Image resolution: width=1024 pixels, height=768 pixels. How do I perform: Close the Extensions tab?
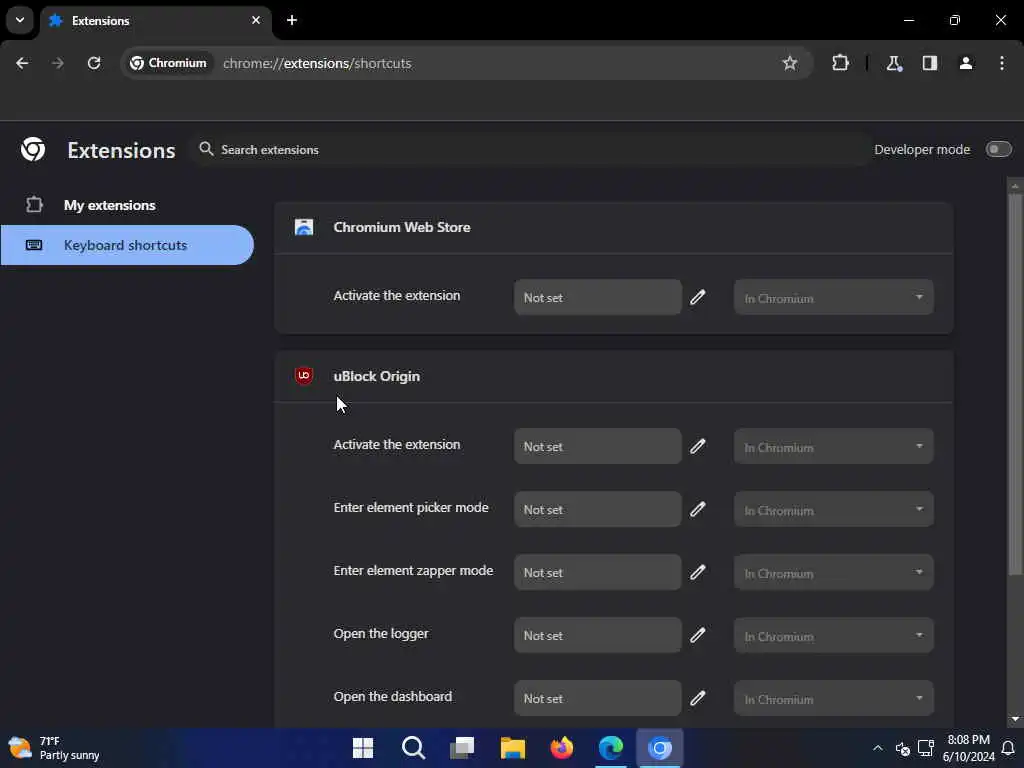click(x=256, y=20)
